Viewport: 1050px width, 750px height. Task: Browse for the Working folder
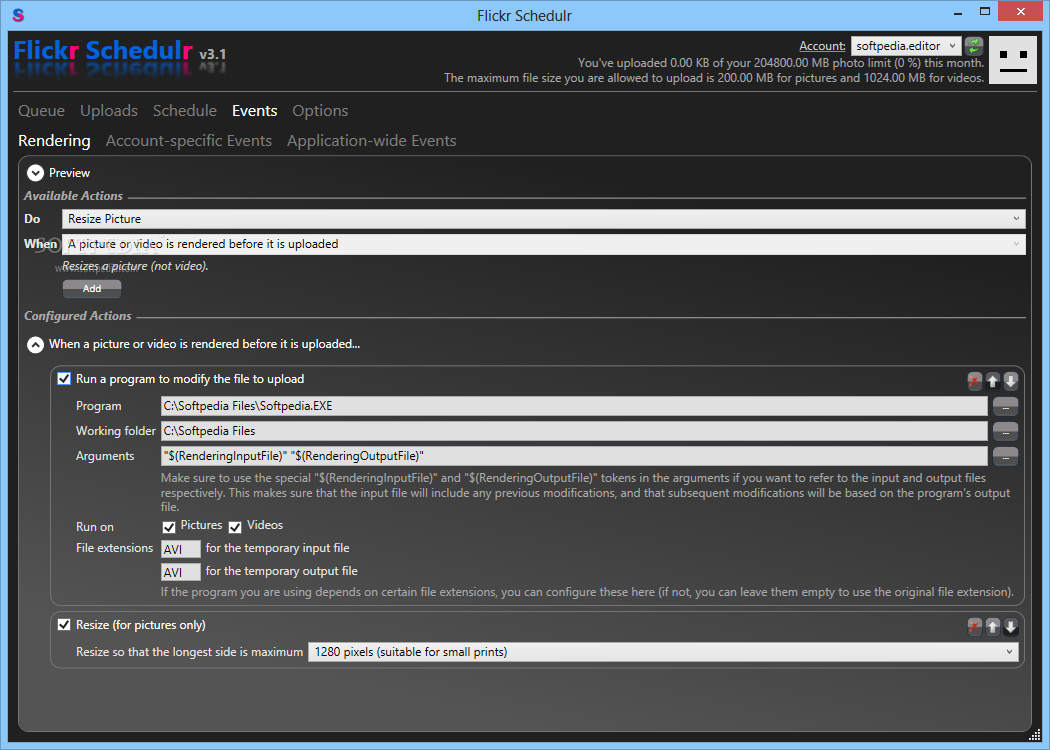[1005, 431]
